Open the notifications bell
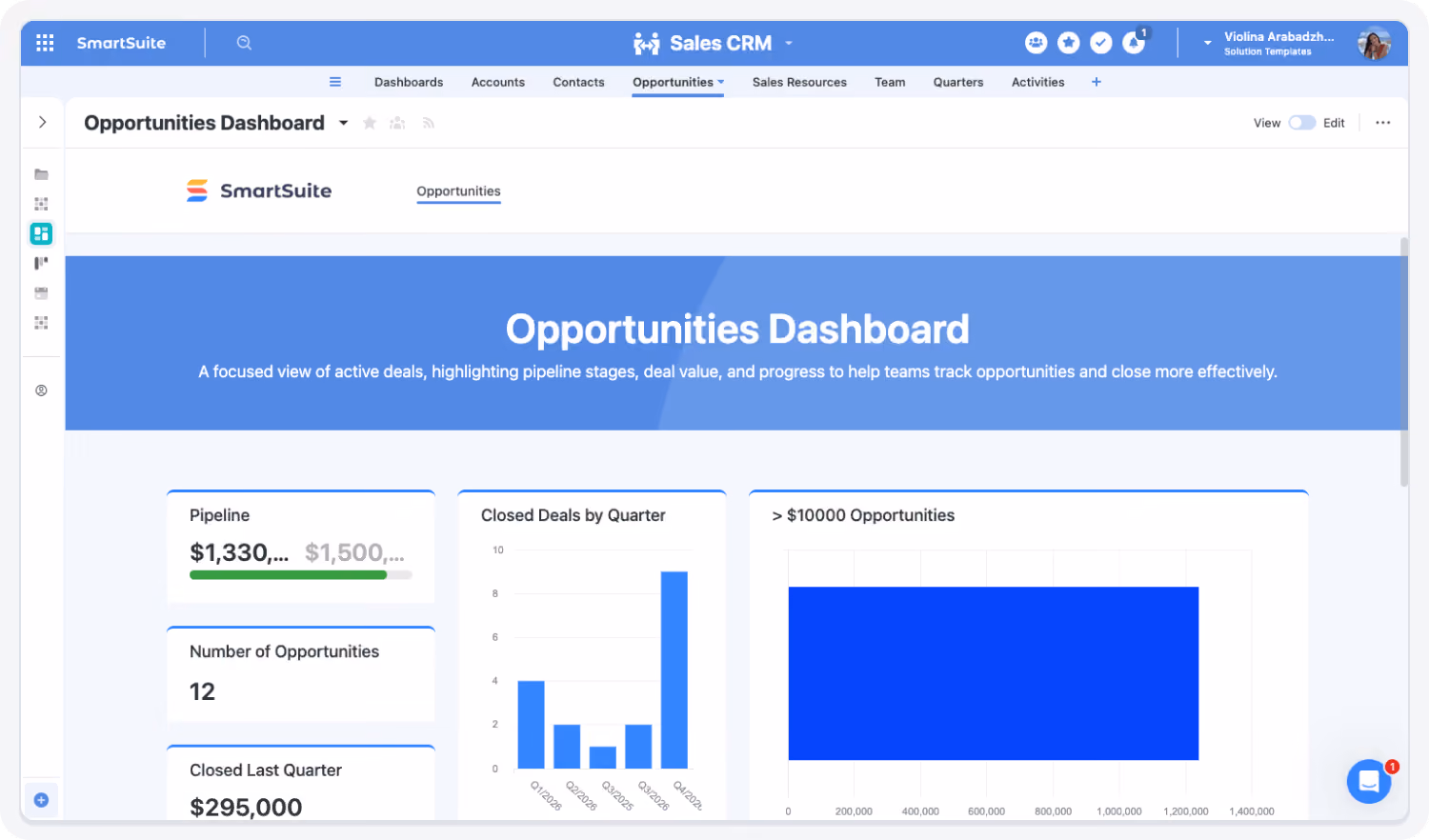Screen dimensions: 1429x840 [1134, 43]
